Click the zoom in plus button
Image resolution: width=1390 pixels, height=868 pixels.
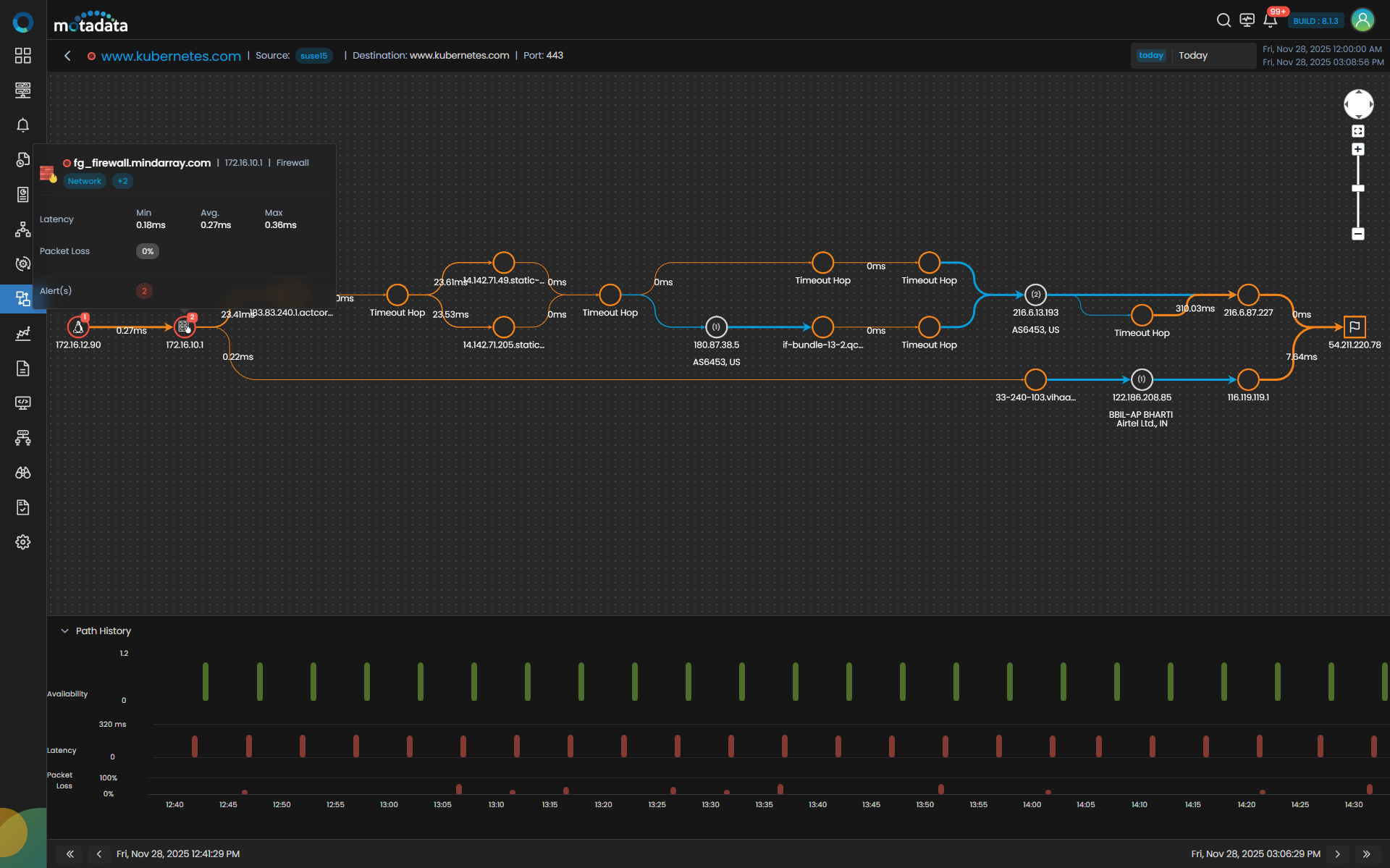1358,149
